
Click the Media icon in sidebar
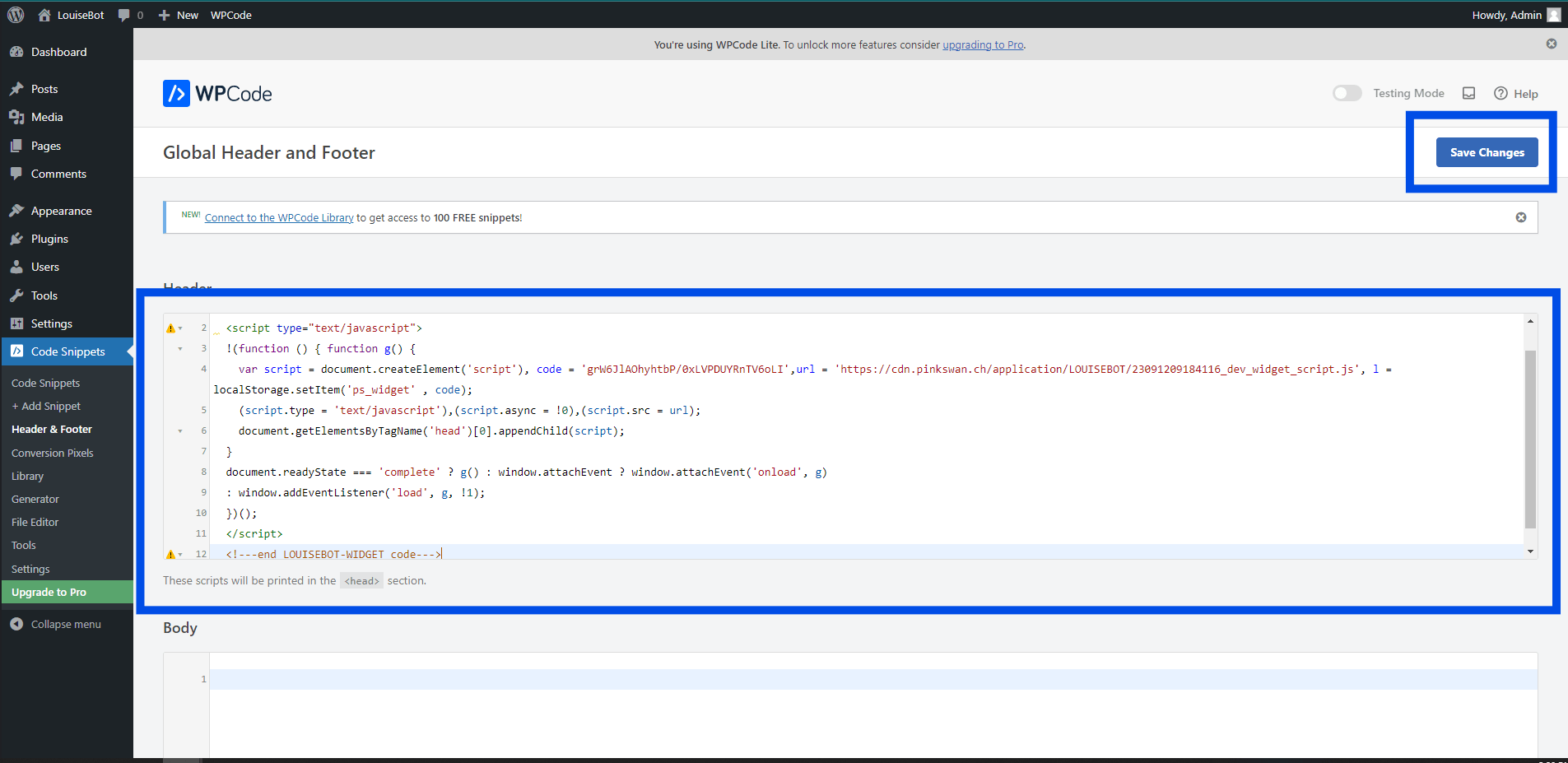click(16, 117)
